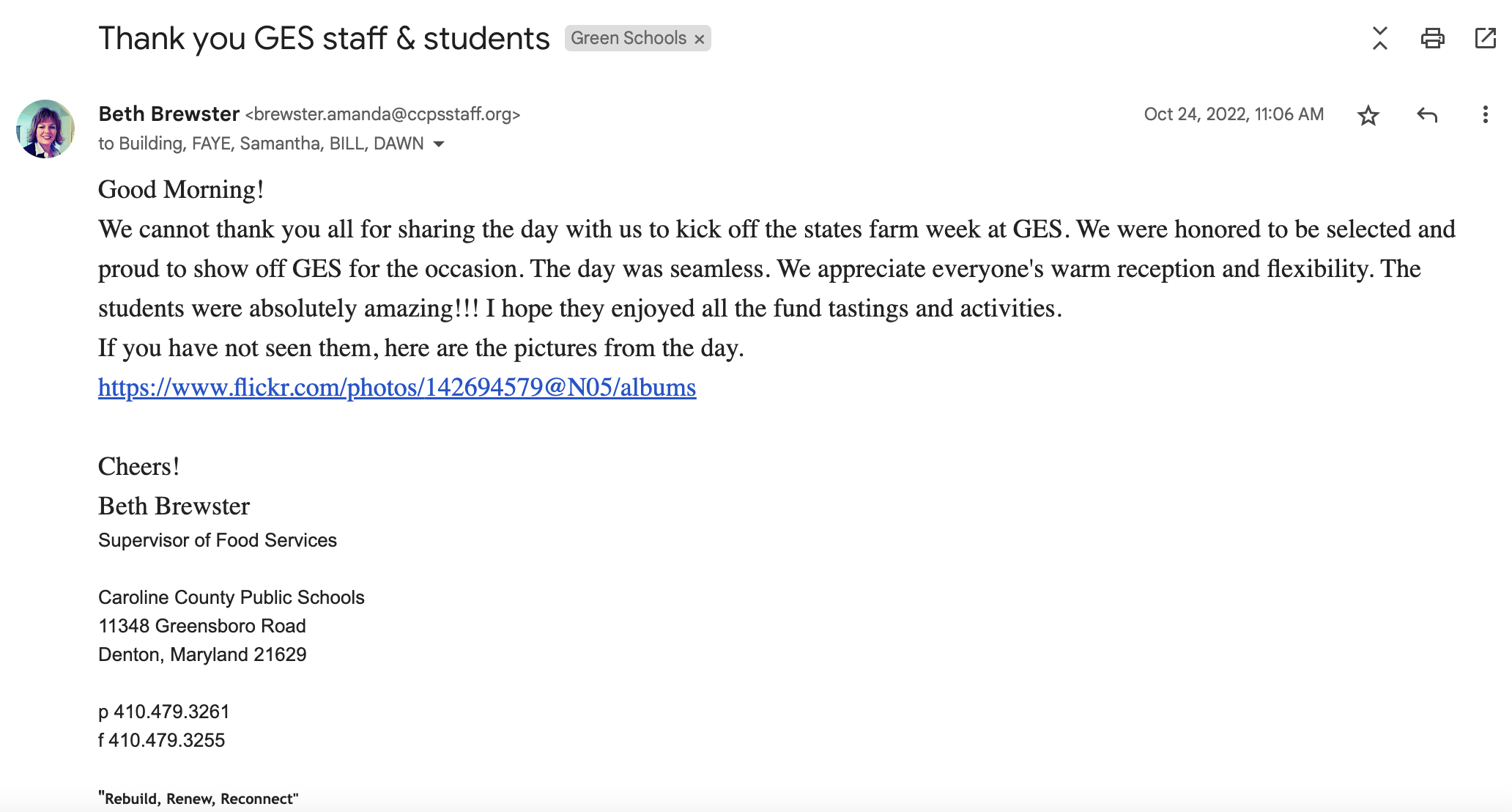Open the More options menu
Viewport: 1512px width, 812px height.
pyautogui.click(x=1485, y=115)
